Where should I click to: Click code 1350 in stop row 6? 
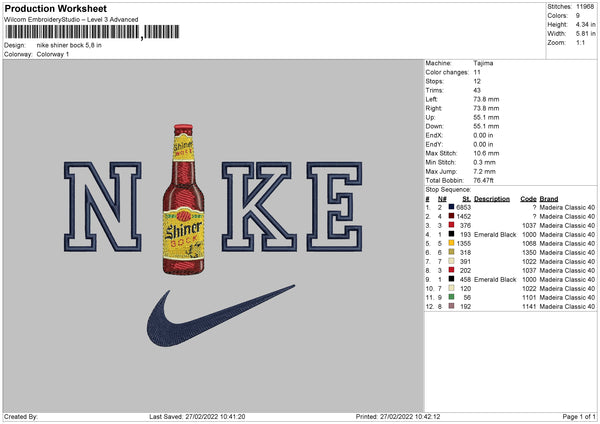(x=529, y=252)
